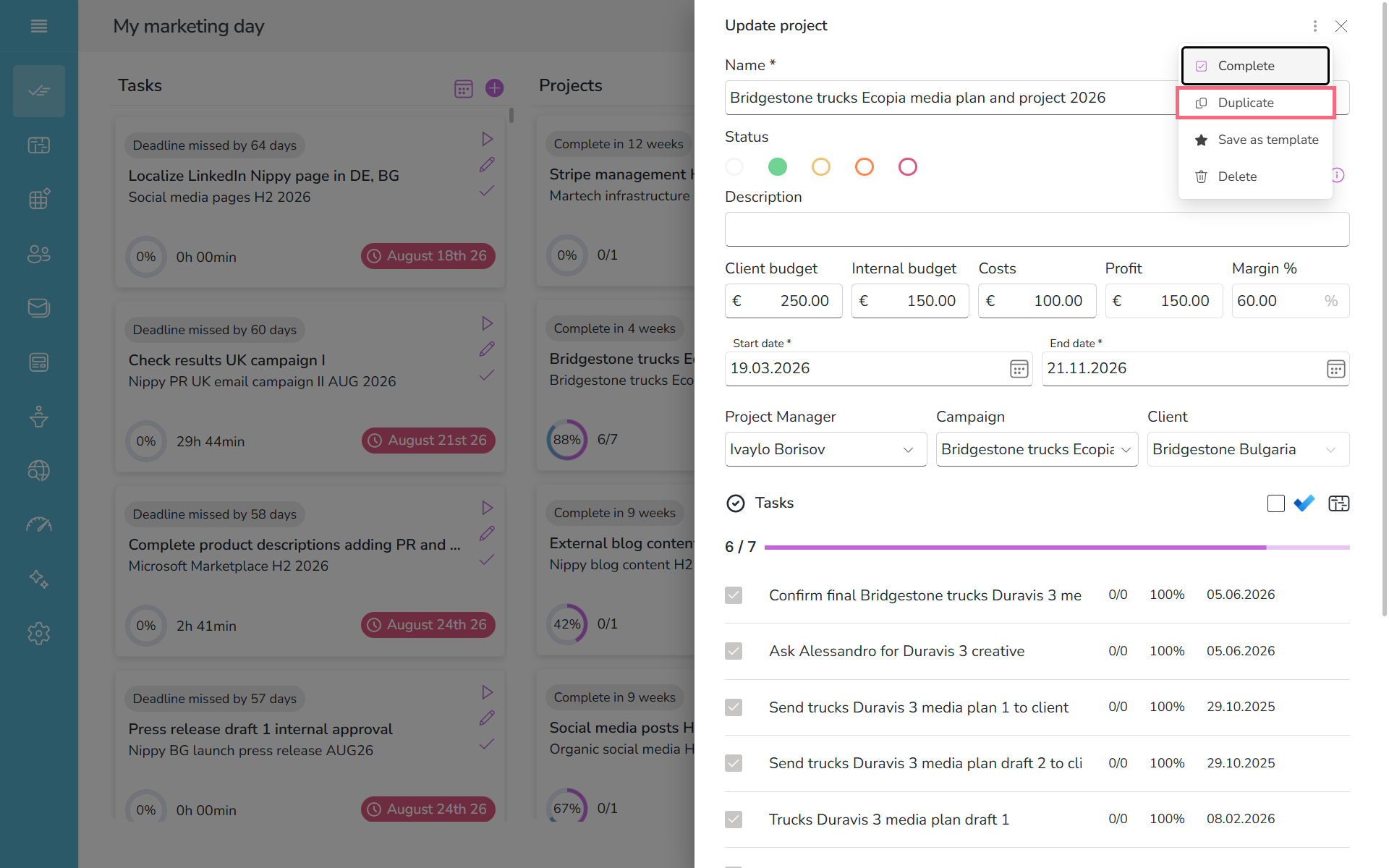Open Stripe management project card
The height and width of the screenshot is (868, 1389).
pyautogui.click(x=616, y=203)
